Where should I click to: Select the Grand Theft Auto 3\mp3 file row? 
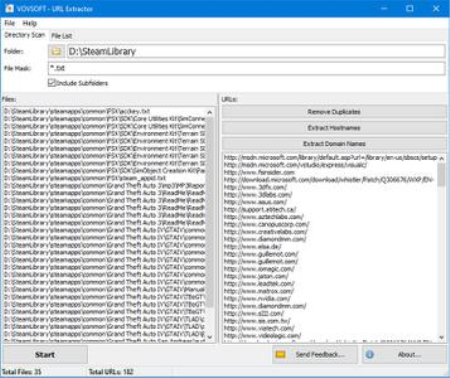[x=105, y=185]
